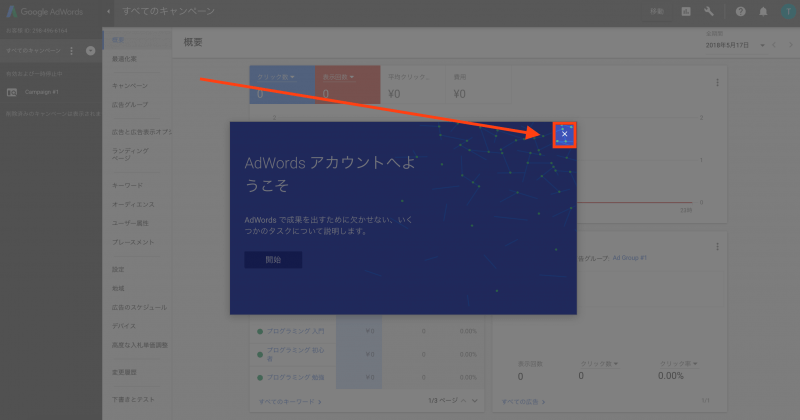Click keyword プログラミング 勉強
The width and height of the screenshot is (800, 420).
click(295, 378)
